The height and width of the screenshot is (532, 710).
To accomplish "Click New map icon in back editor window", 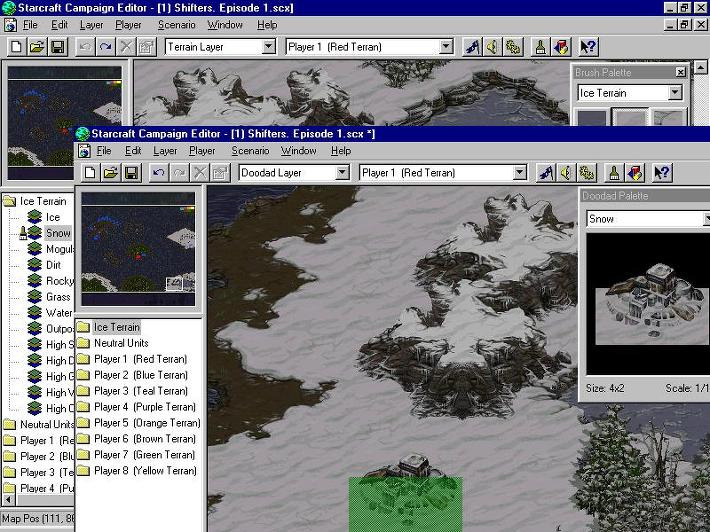I will coord(16,47).
